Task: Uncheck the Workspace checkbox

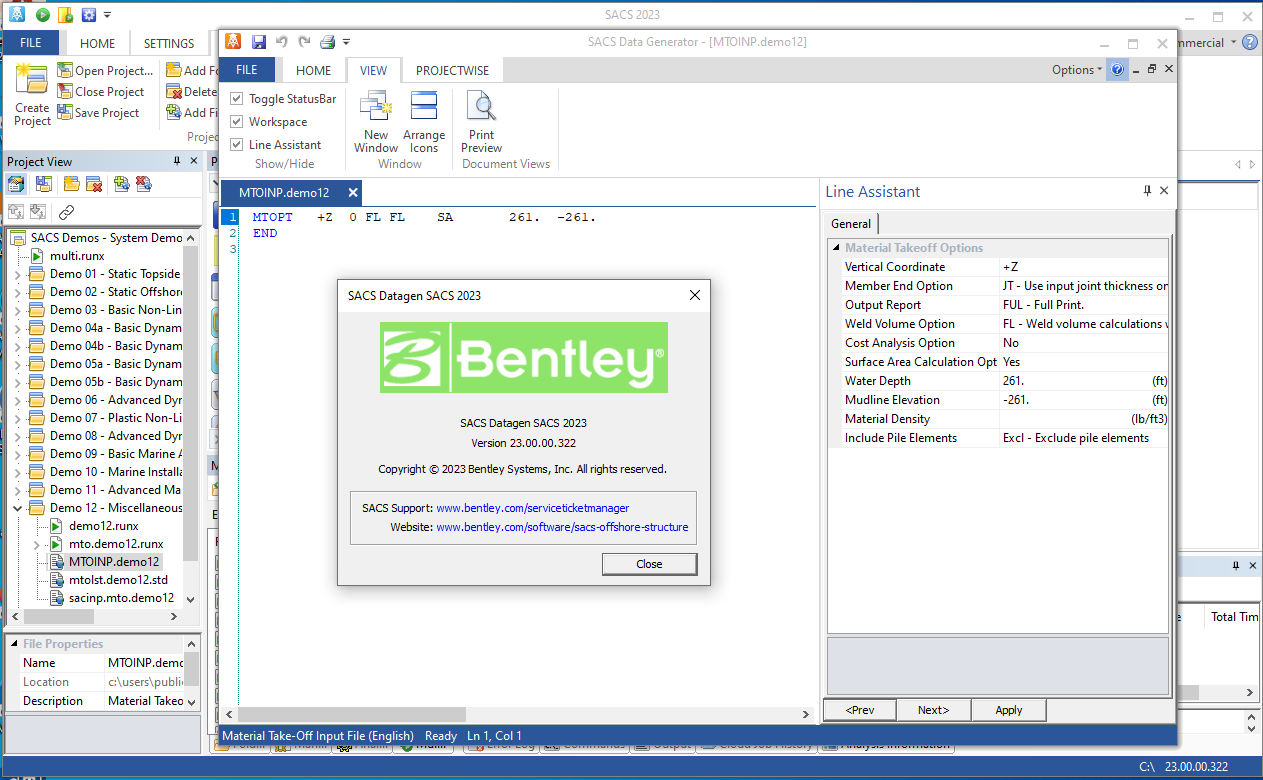Action: pos(237,121)
